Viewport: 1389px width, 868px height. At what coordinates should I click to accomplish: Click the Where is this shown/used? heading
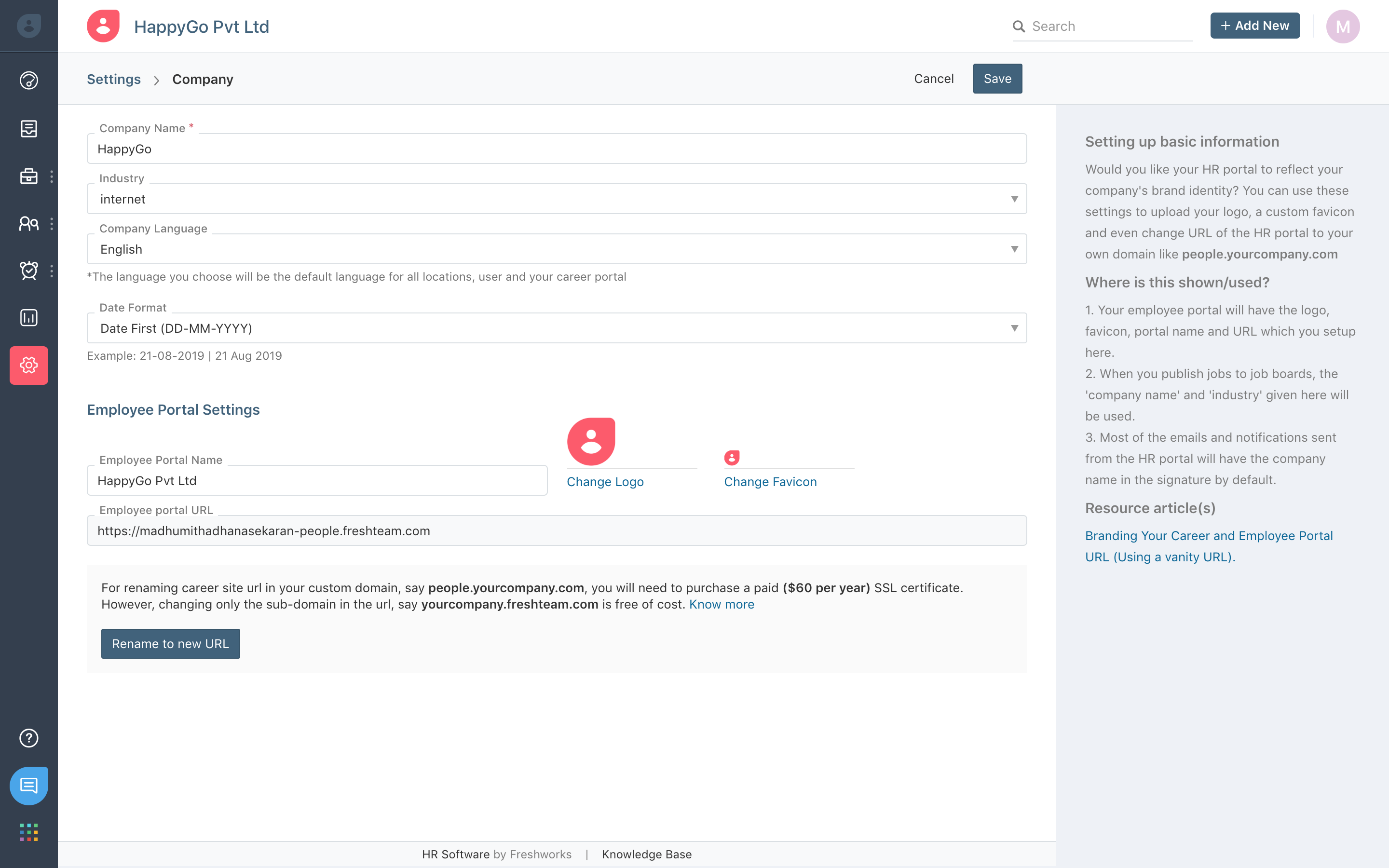1177,283
